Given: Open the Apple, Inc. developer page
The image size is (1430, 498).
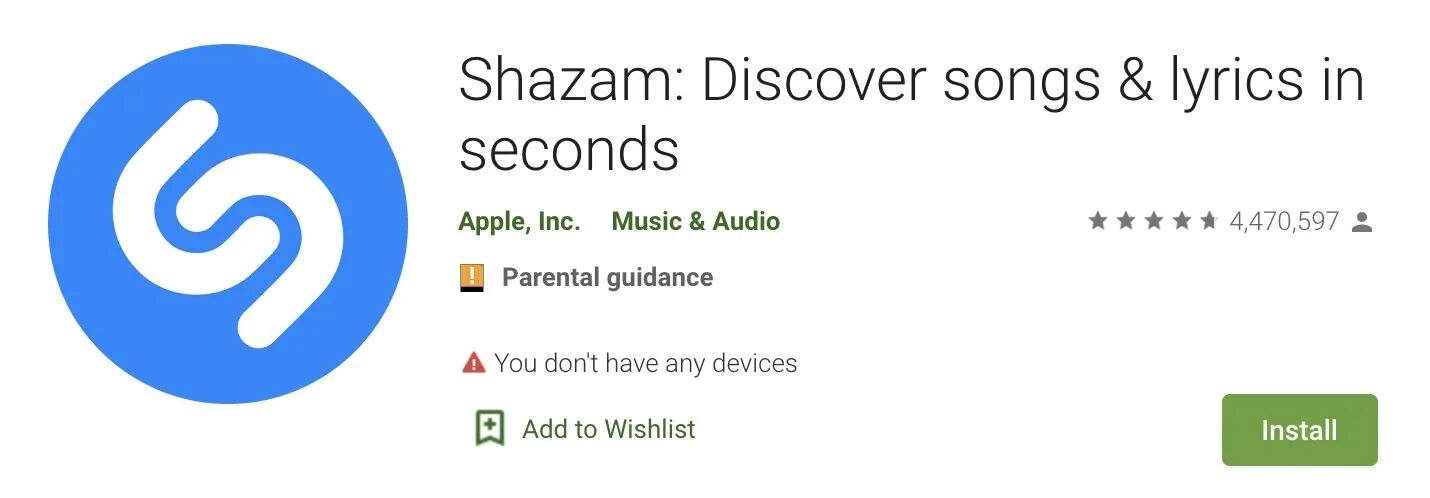Looking at the screenshot, I should pyautogui.click(x=519, y=222).
